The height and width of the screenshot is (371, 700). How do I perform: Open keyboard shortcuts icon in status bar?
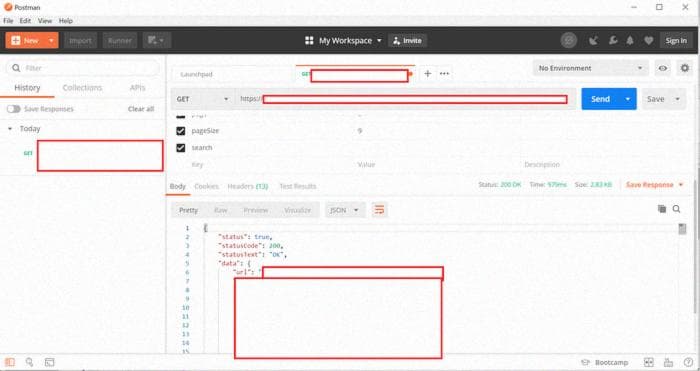668,363
